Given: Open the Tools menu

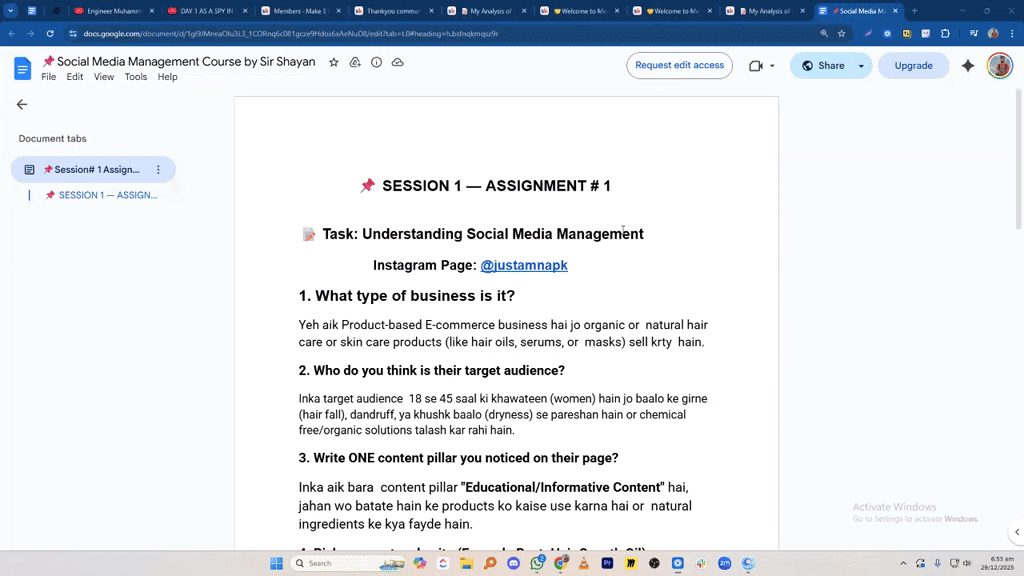Looking at the screenshot, I should pos(136,76).
